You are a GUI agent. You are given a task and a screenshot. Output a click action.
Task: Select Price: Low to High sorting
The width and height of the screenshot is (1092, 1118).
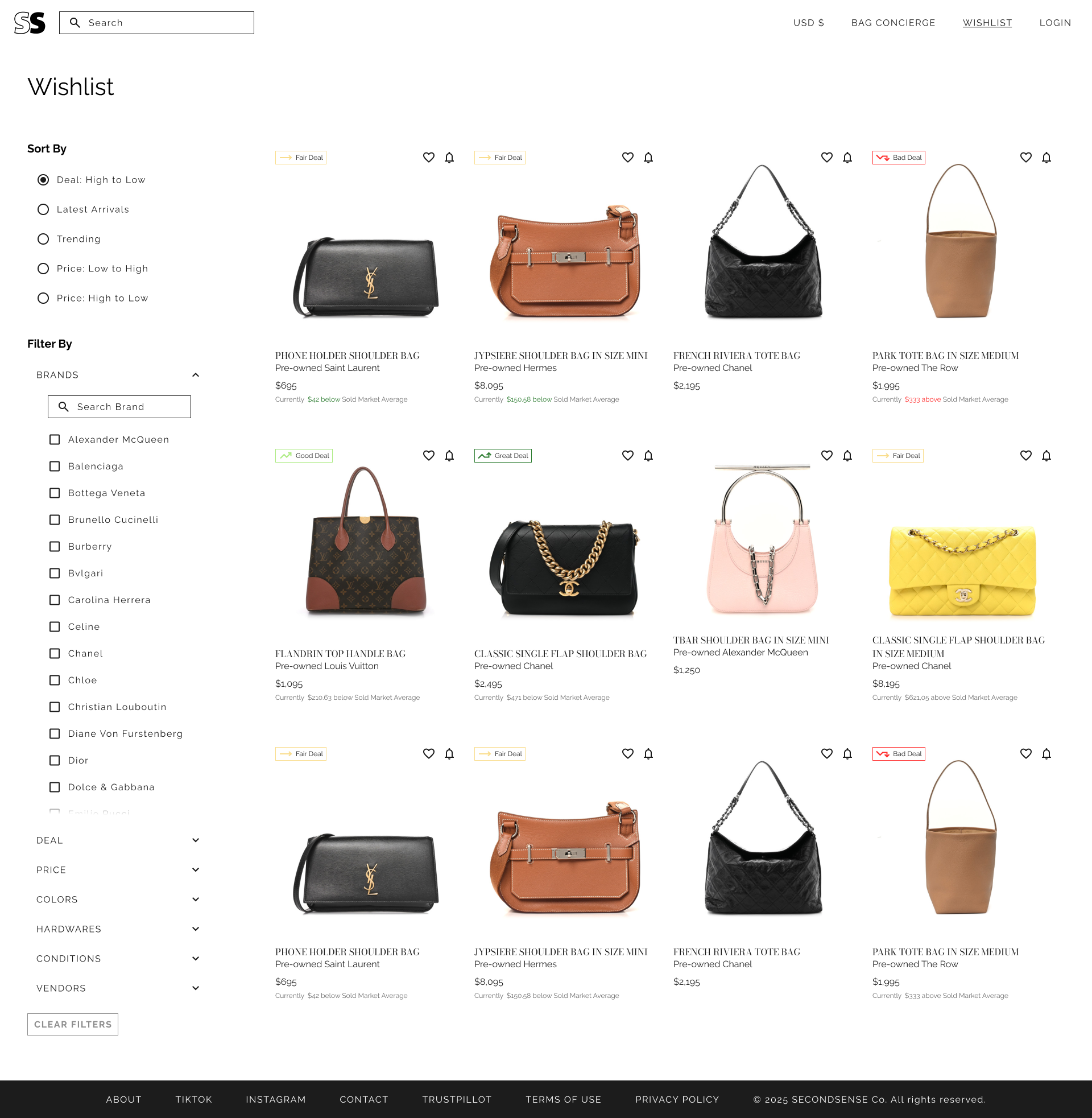[43, 269]
